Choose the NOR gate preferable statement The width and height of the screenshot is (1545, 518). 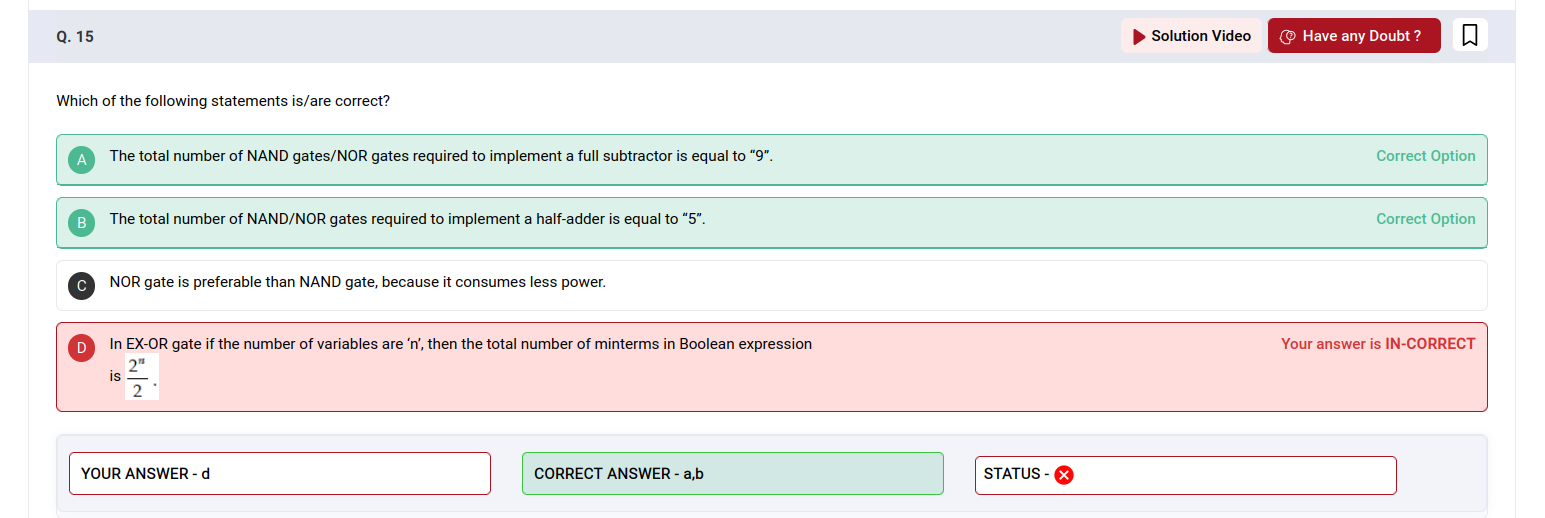[357, 282]
